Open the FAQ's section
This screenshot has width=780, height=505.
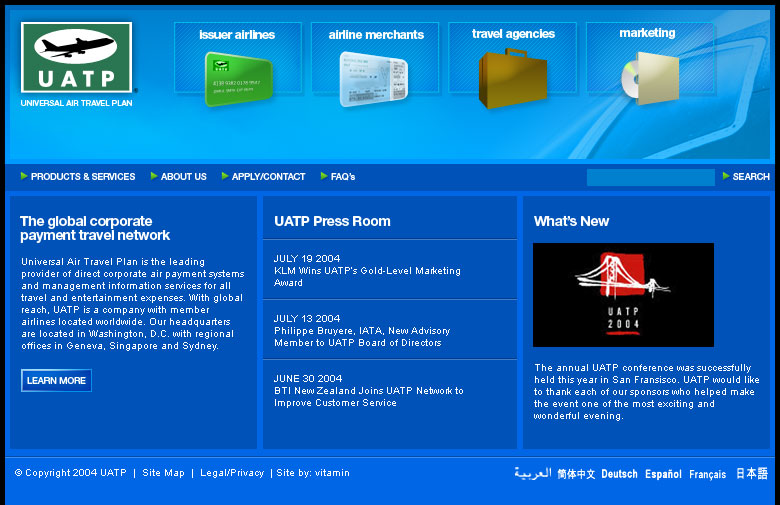(x=342, y=177)
